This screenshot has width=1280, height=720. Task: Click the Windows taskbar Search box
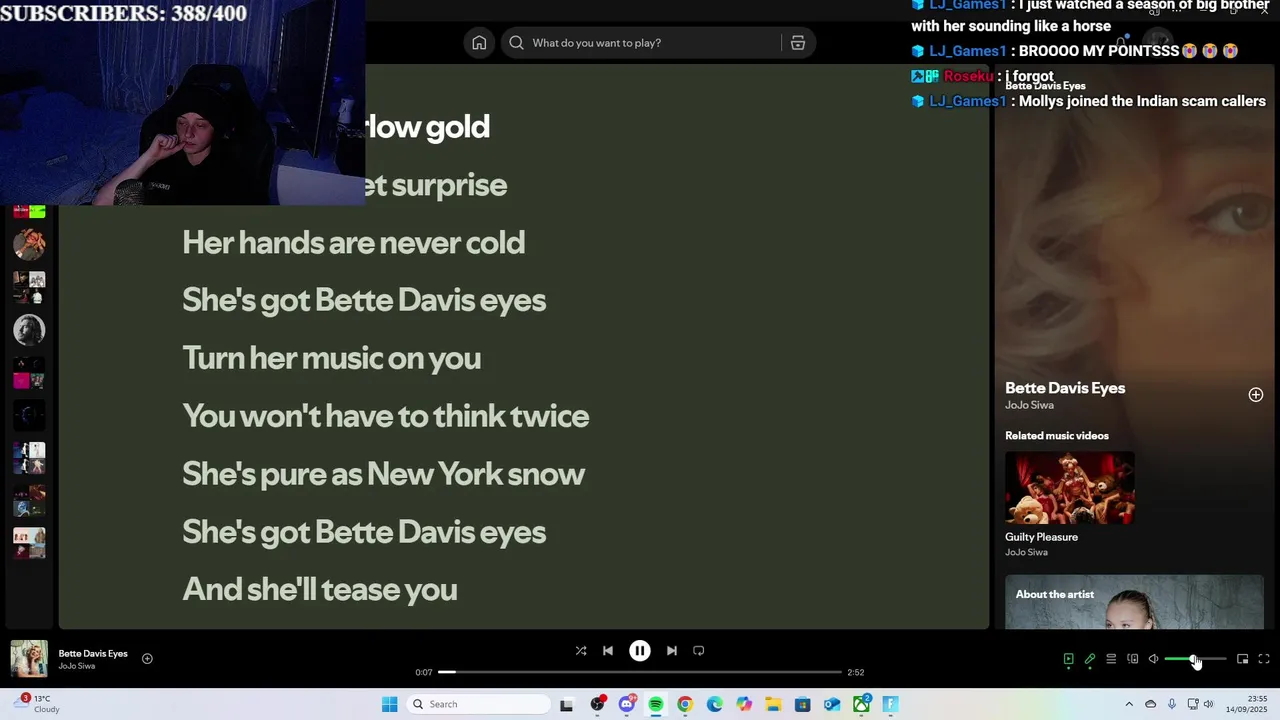[480, 704]
